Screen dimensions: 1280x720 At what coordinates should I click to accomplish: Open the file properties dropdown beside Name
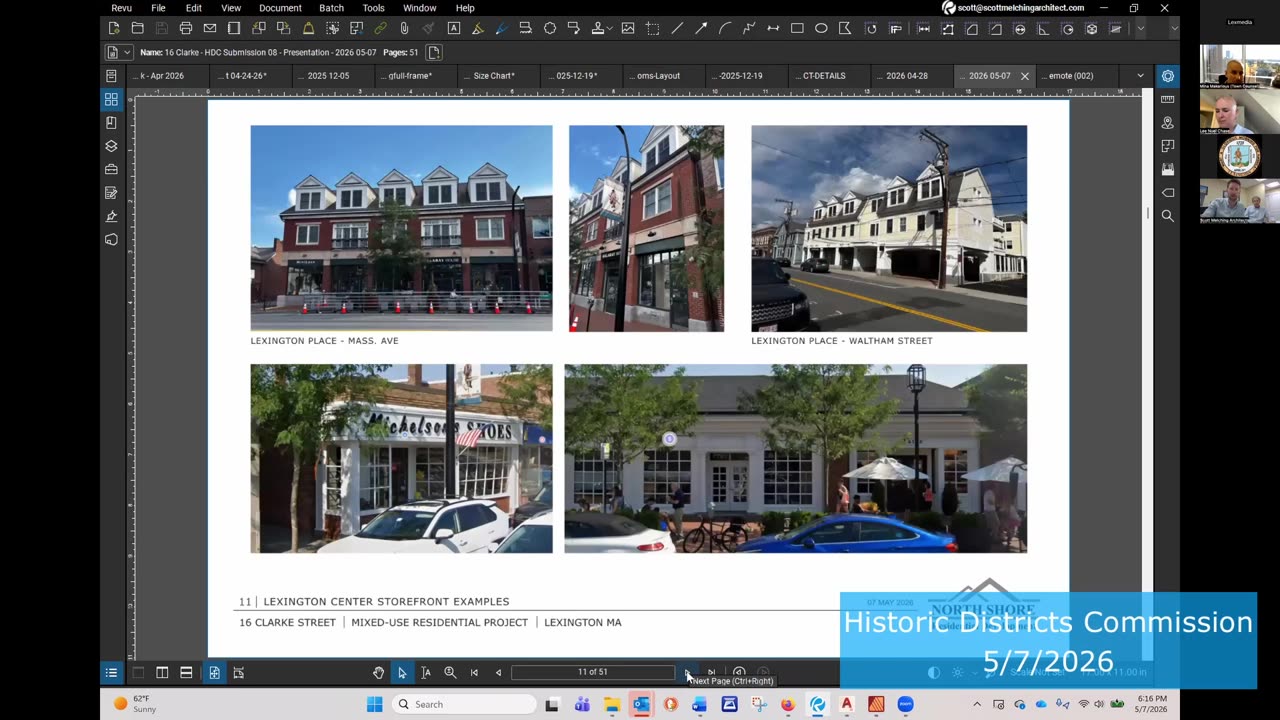pos(117,52)
